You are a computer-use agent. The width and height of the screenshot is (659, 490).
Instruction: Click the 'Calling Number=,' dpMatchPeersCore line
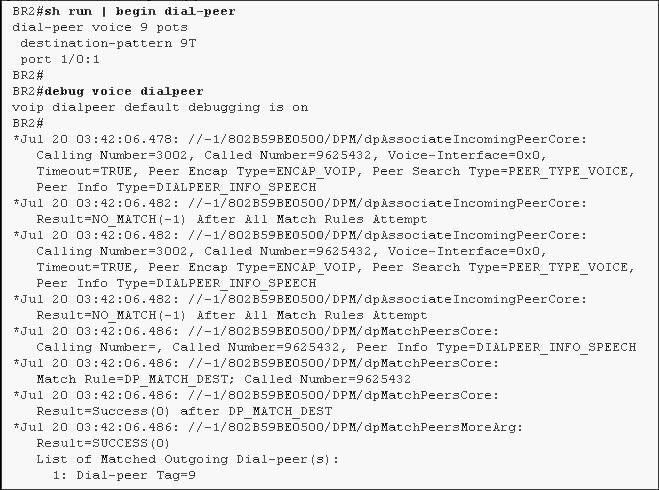pyautogui.click(x=336, y=347)
